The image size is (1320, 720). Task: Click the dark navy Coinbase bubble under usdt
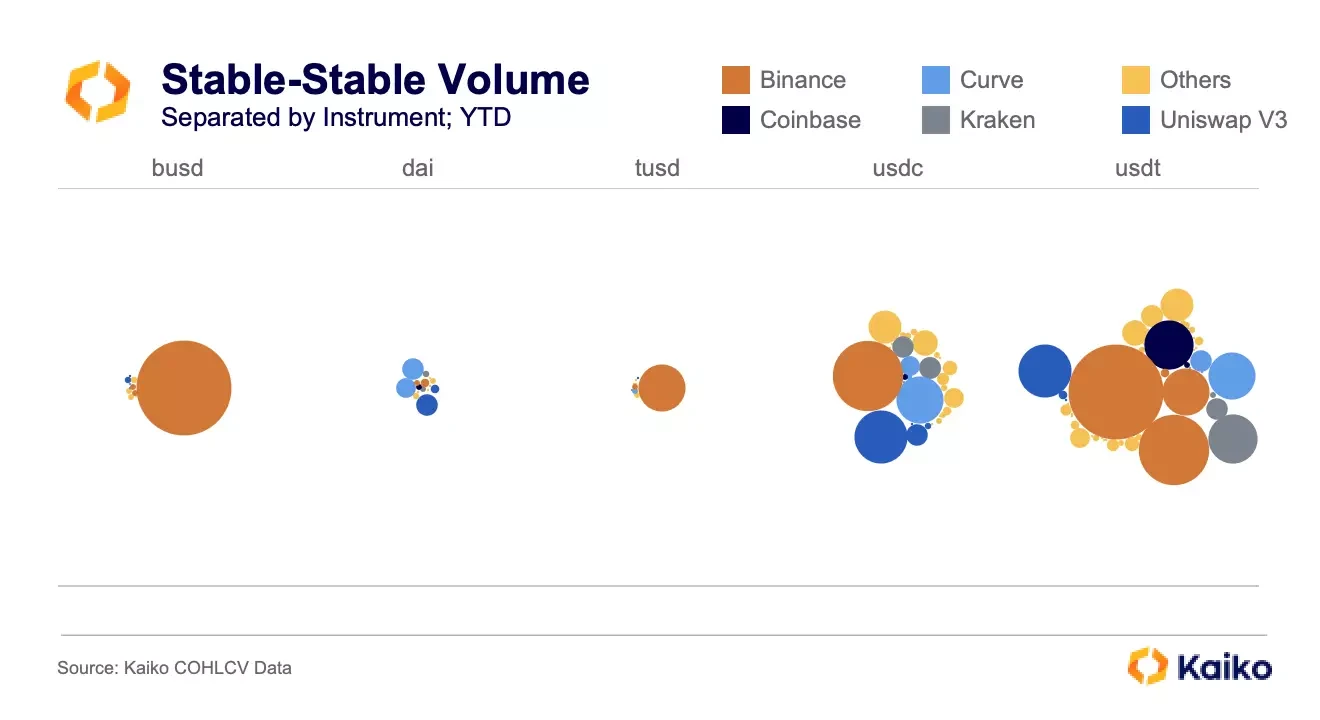coord(1169,344)
